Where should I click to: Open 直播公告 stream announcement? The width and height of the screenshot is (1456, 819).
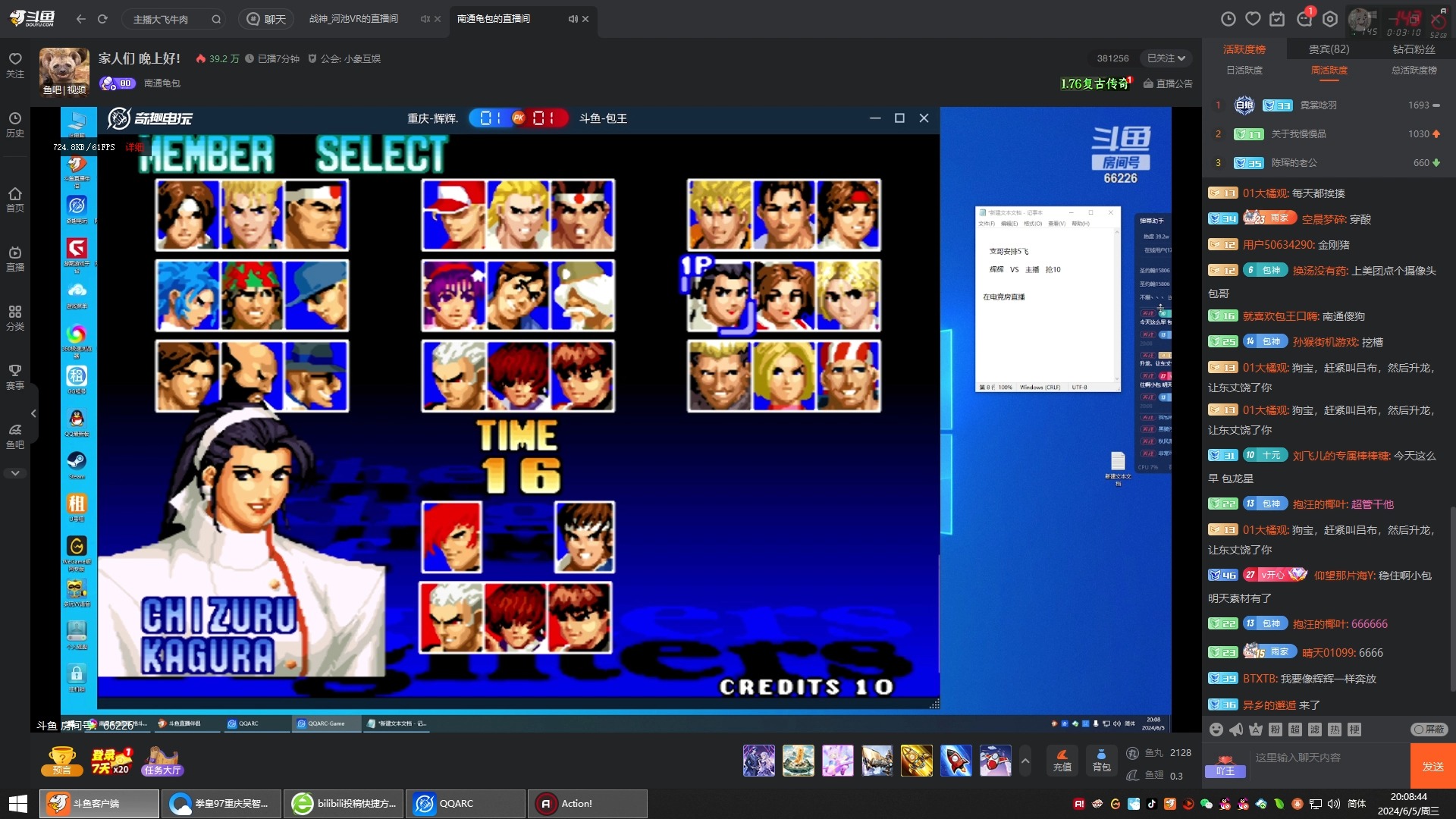pos(1168,83)
